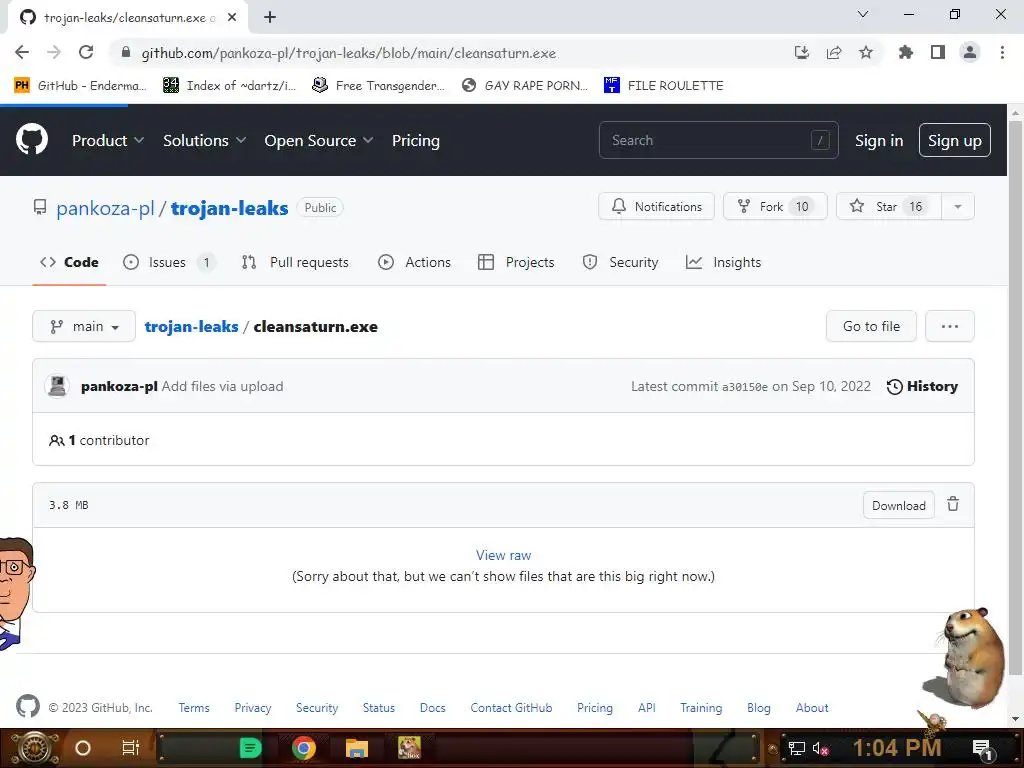This screenshot has width=1024, height=768.
Task: Open Task View from taskbar
Action: click(131, 748)
